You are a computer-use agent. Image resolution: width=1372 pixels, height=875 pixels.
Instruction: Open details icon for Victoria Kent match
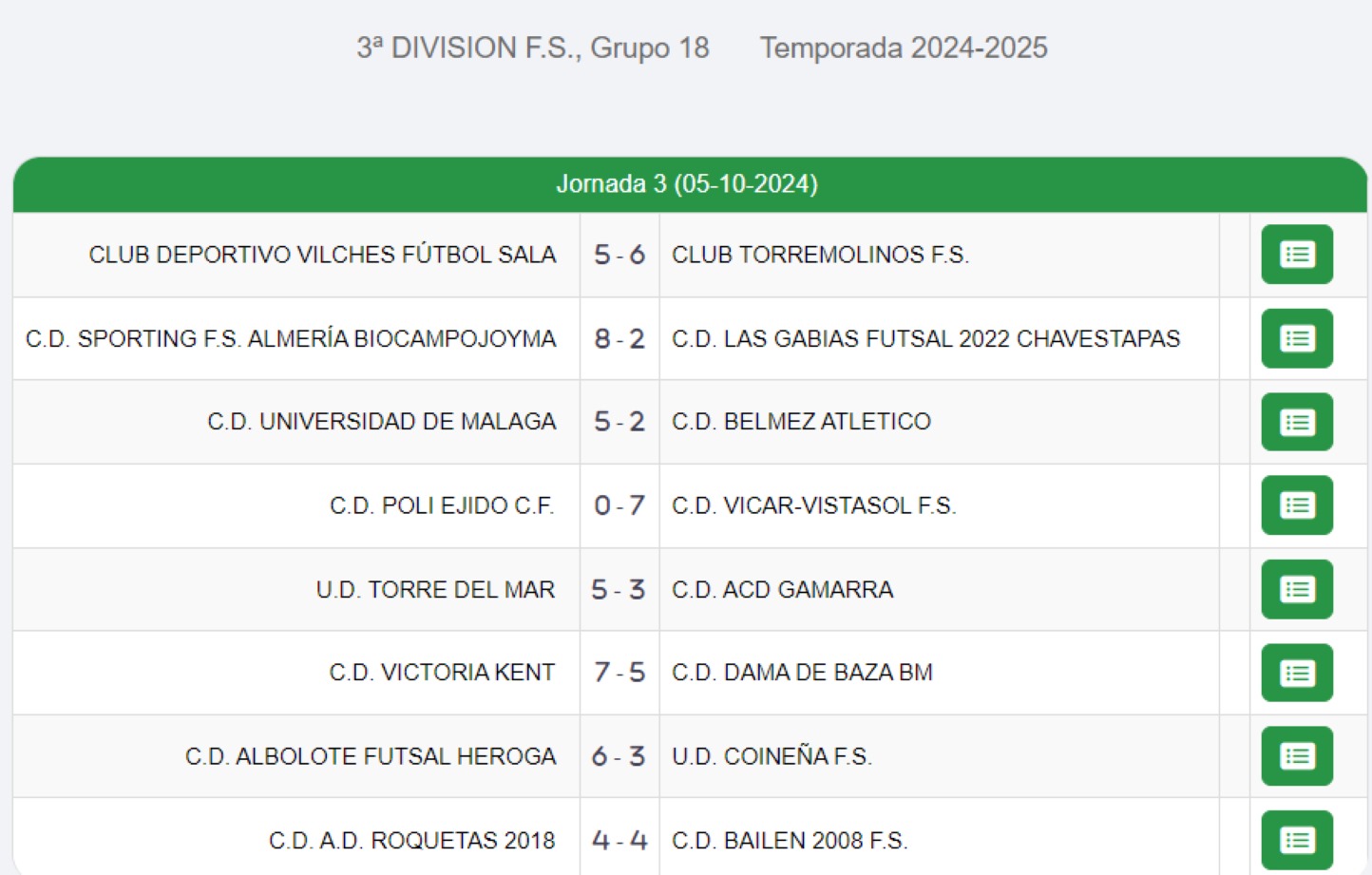1297,673
